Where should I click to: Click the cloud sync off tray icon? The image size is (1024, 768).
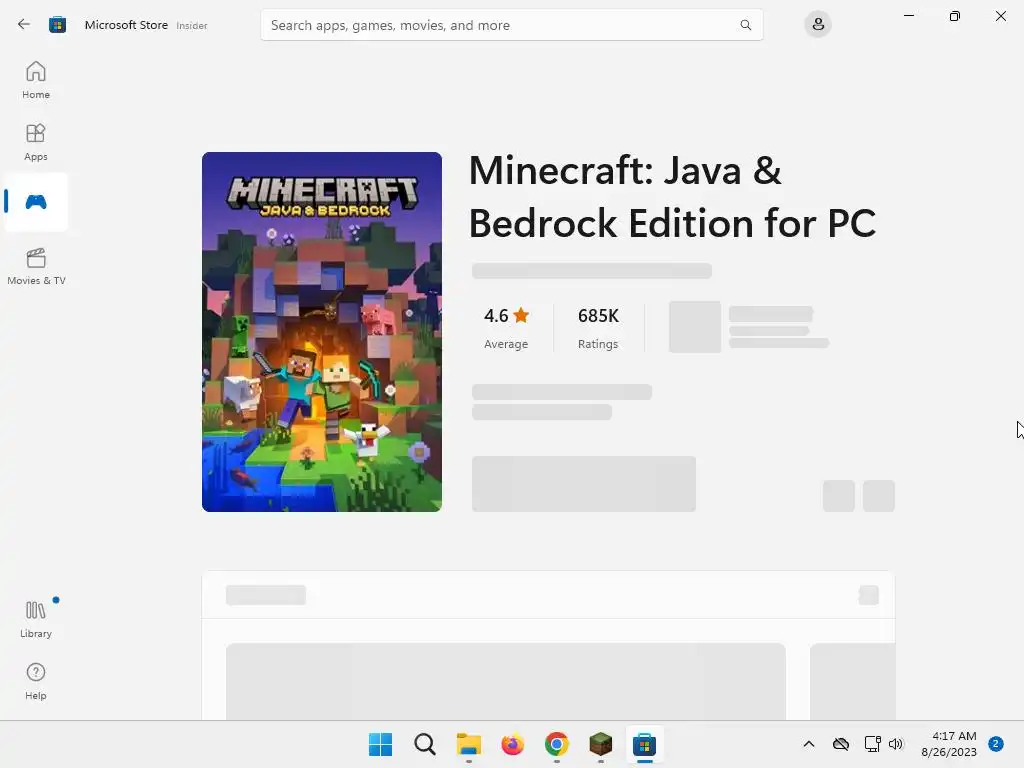840,744
